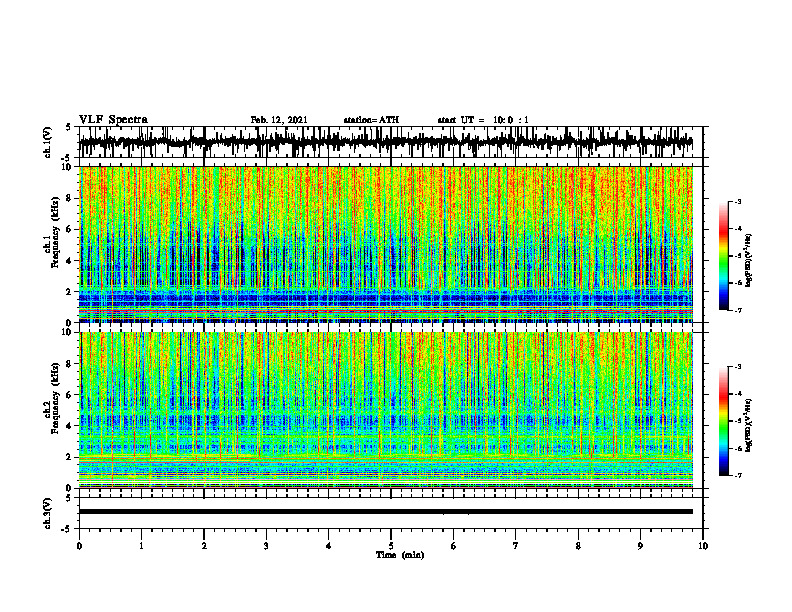Pick the ch.2 spectrogram color scale bar
This screenshot has height=612, width=792.
click(724, 421)
